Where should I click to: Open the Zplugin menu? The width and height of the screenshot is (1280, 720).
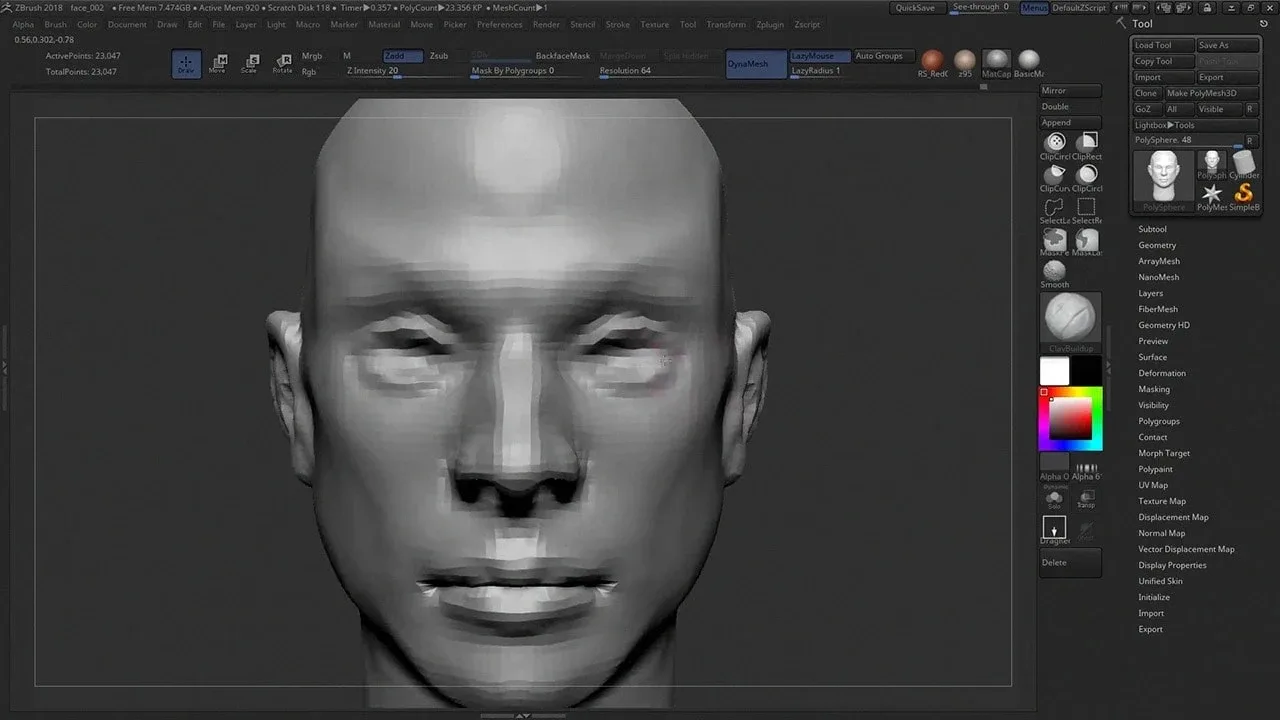(x=770, y=24)
